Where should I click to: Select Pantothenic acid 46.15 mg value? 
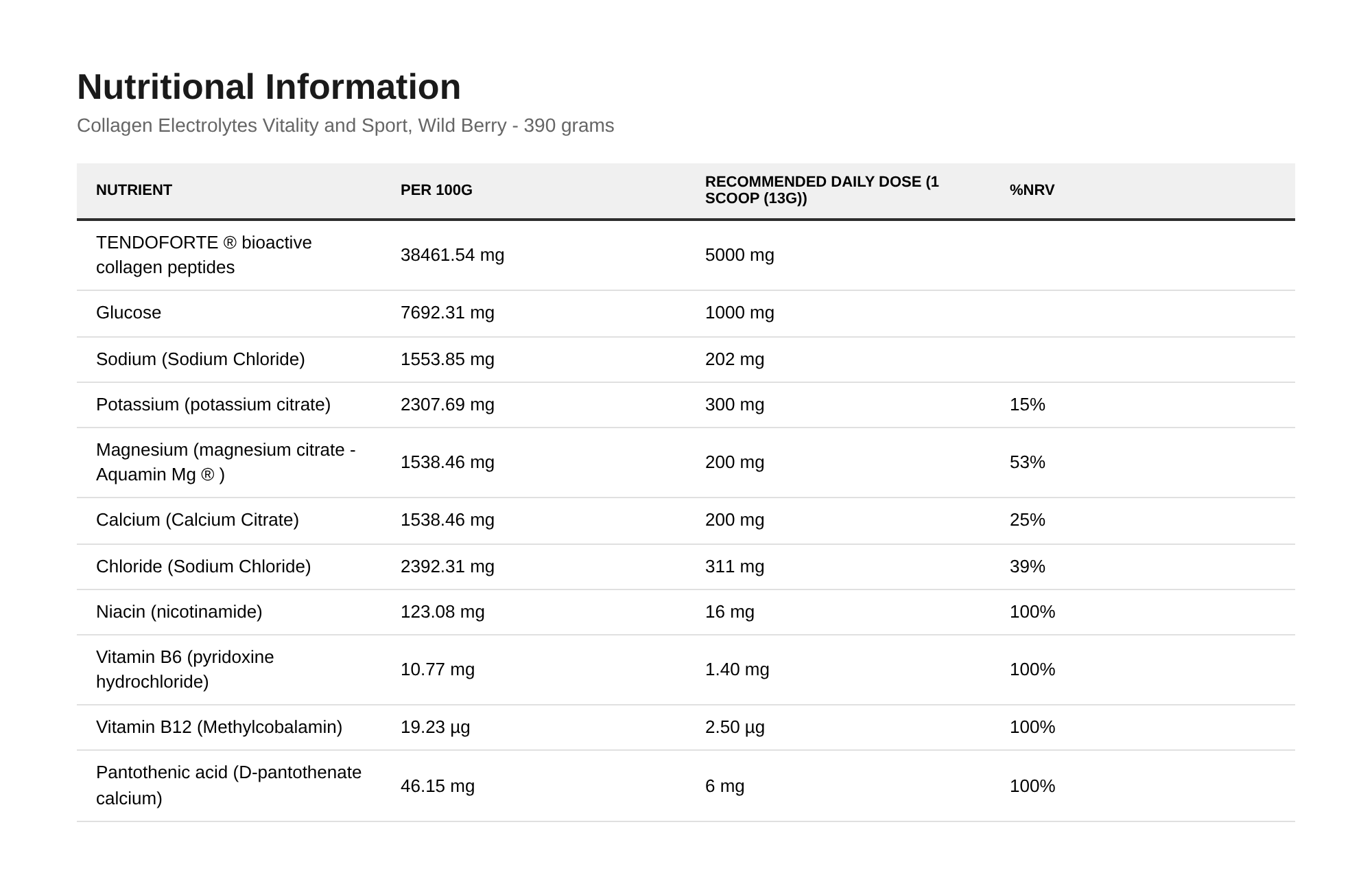click(438, 786)
